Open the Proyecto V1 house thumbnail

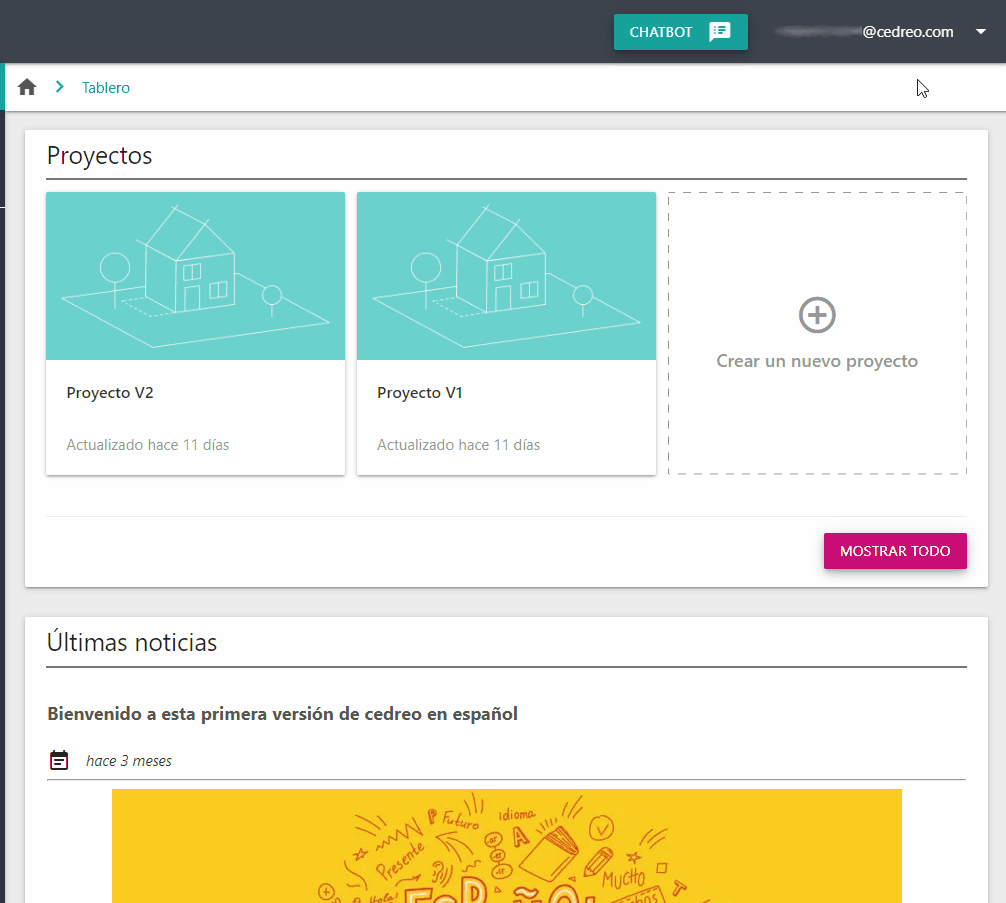(x=506, y=276)
